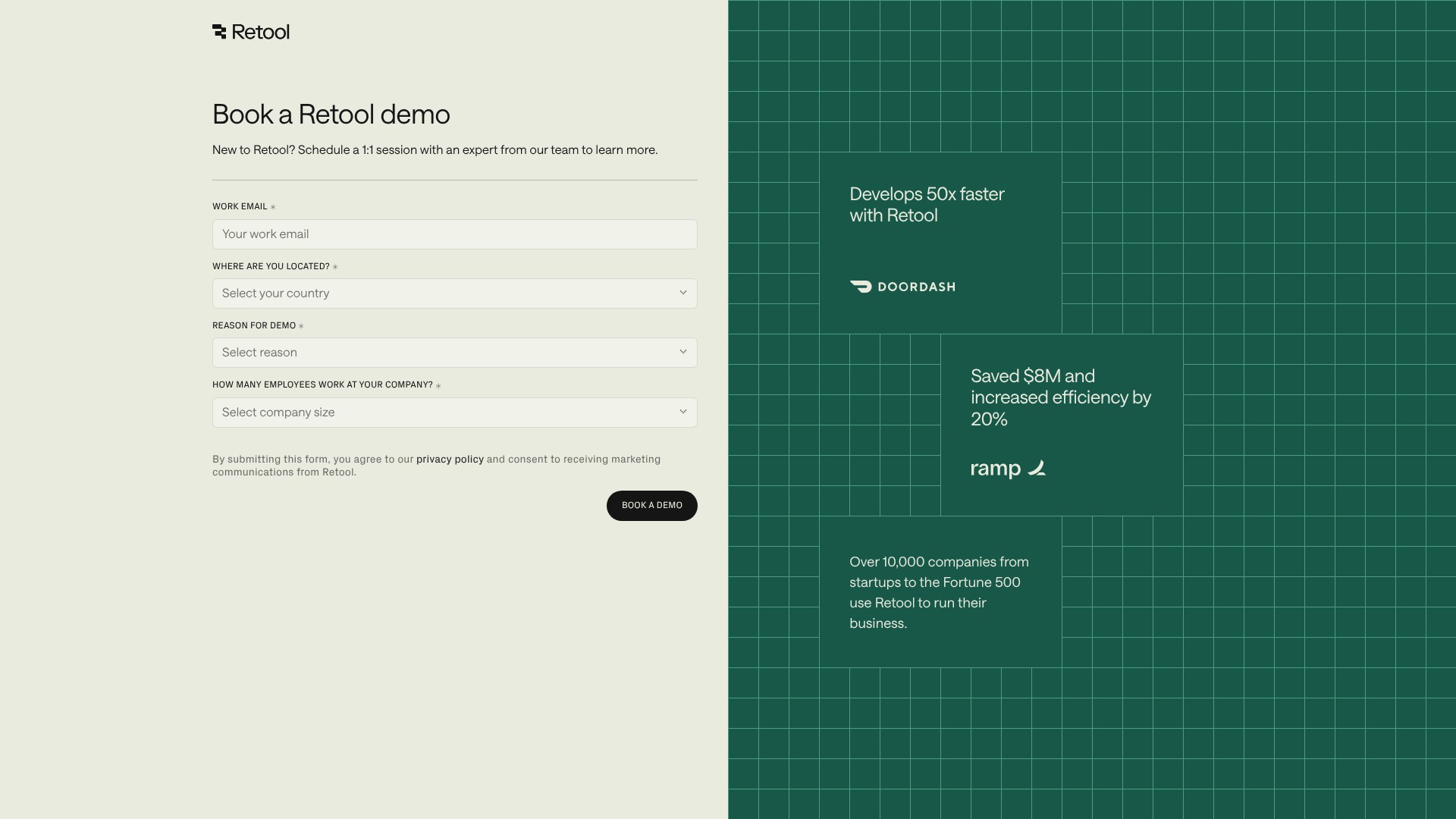Click the DoorDash logo
This screenshot has width=1456, height=819.
[x=902, y=287]
